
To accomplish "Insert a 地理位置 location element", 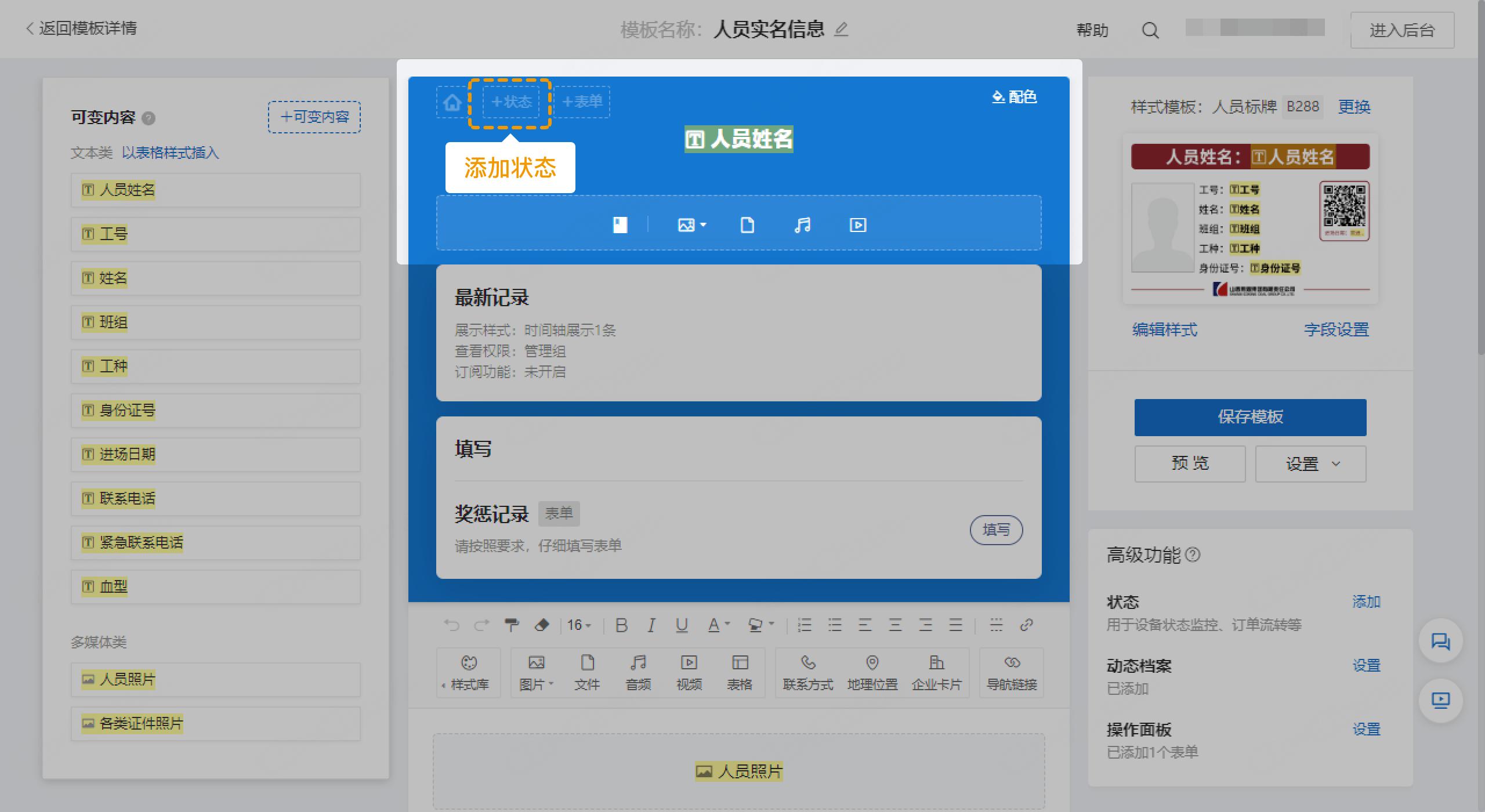I will pyautogui.click(x=872, y=673).
